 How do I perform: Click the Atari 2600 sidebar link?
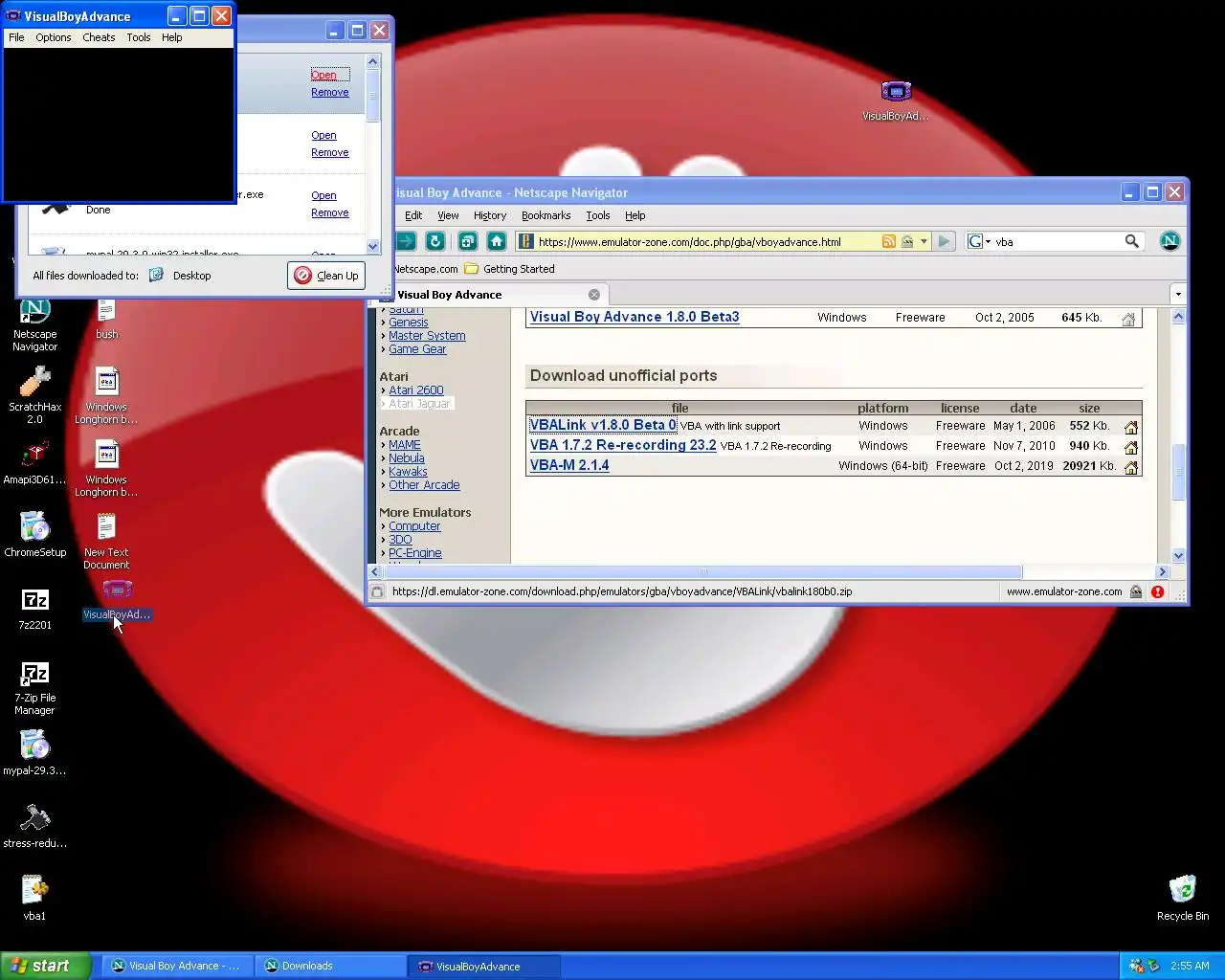click(416, 390)
